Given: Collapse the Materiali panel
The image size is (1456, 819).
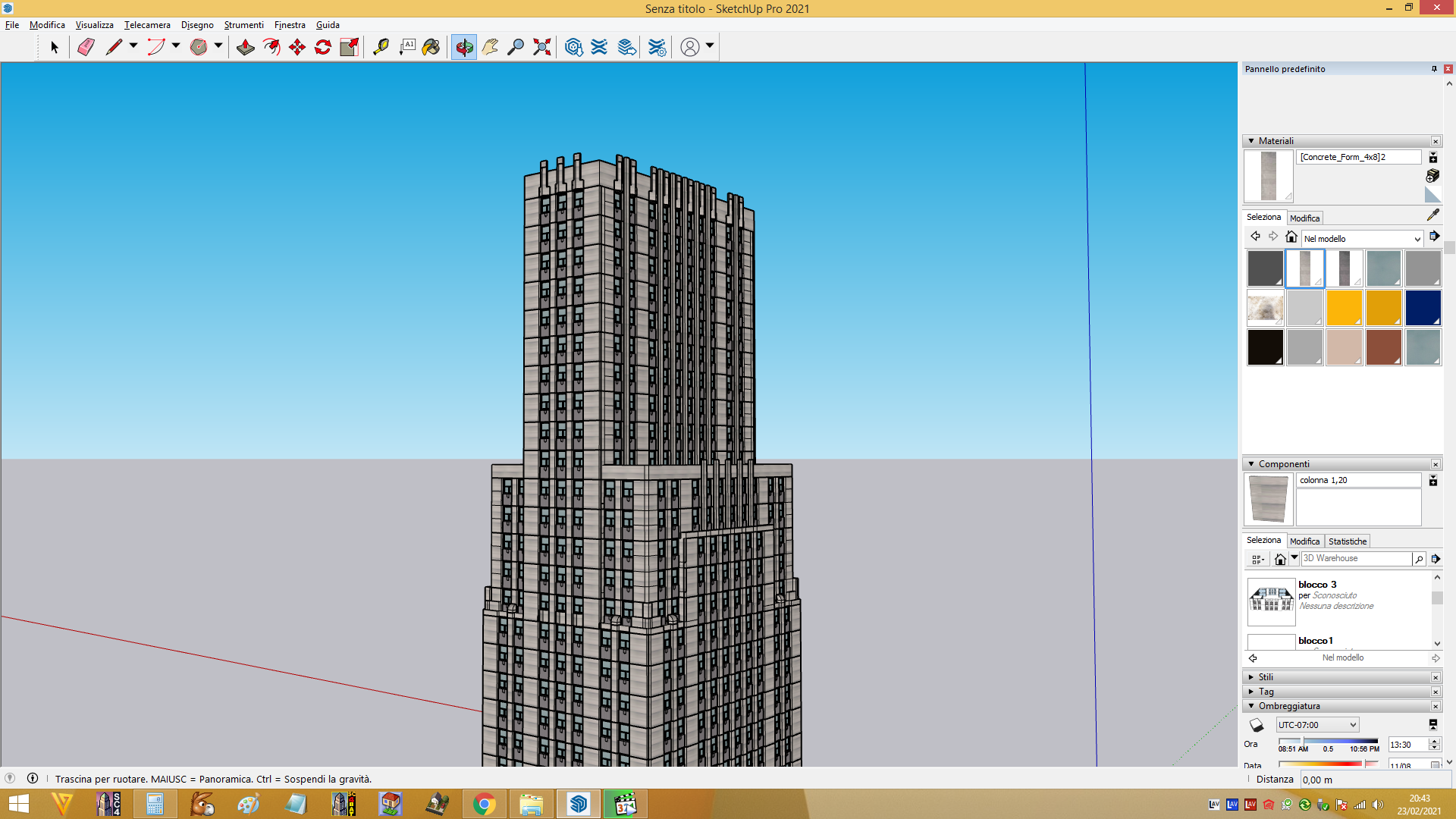Looking at the screenshot, I should point(1251,141).
